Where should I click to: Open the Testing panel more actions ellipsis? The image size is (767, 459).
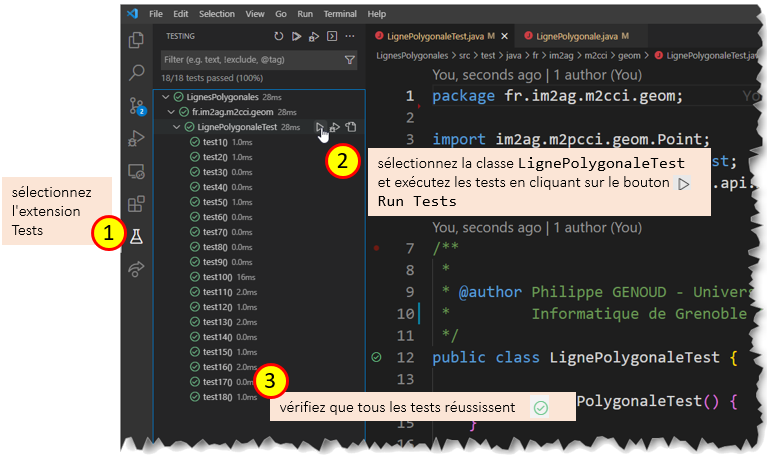tap(350, 37)
